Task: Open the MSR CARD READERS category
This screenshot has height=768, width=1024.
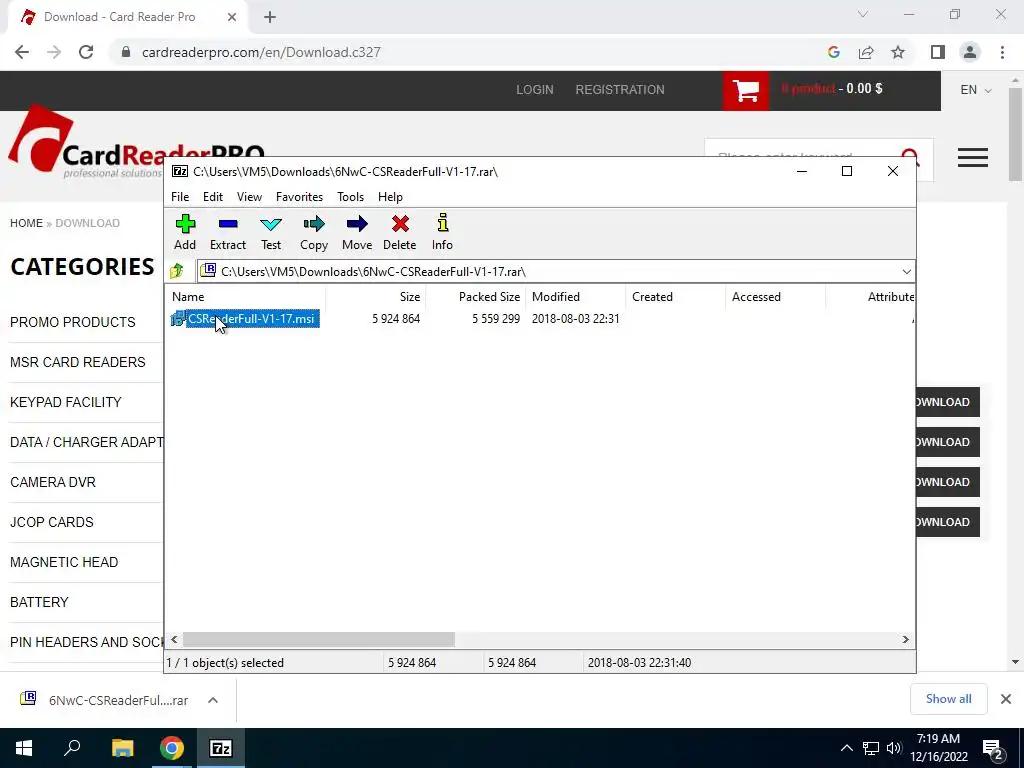Action: [78, 362]
